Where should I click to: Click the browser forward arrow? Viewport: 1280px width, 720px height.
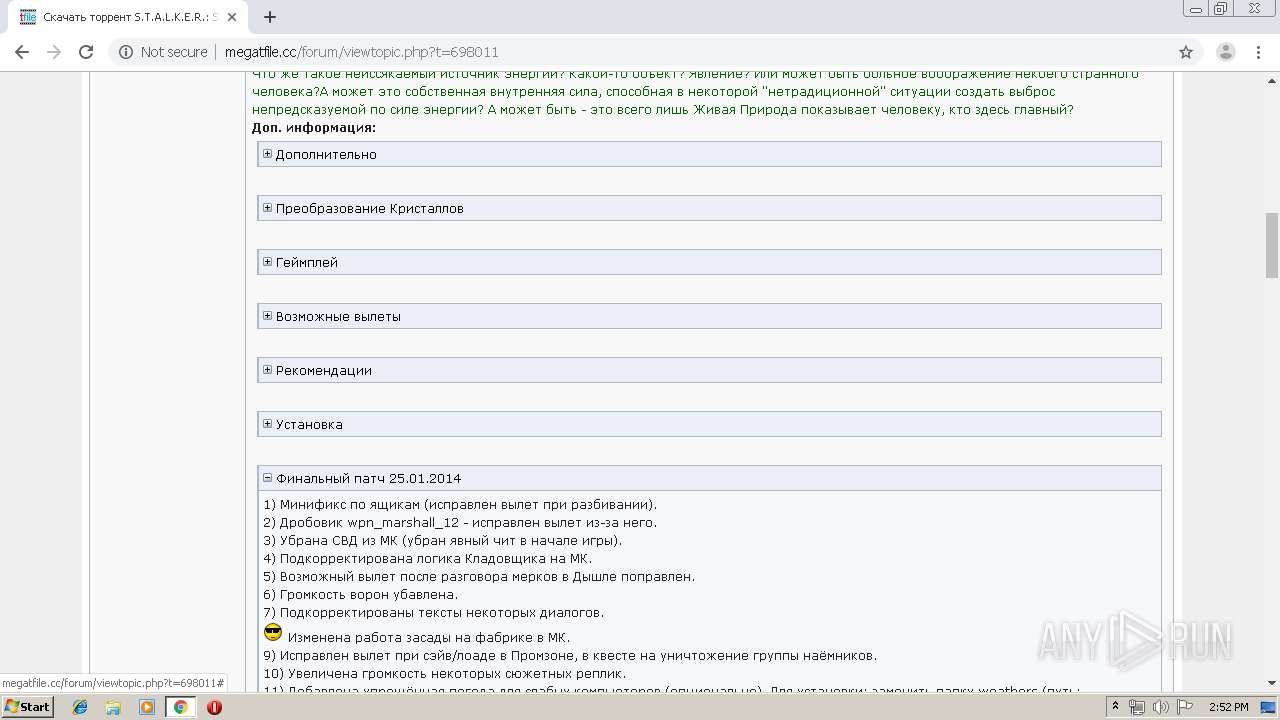coord(54,52)
